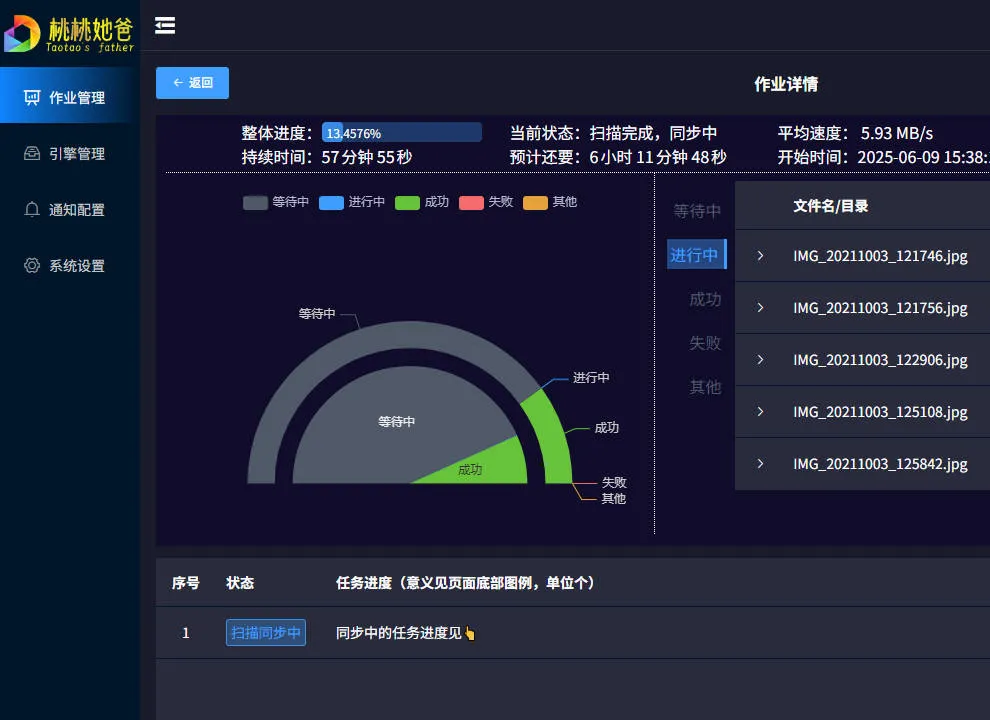Screen dimensions: 990x720
Task: Expand the IMG_20211003_122906.jpg row
Action: tap(760, 360)
